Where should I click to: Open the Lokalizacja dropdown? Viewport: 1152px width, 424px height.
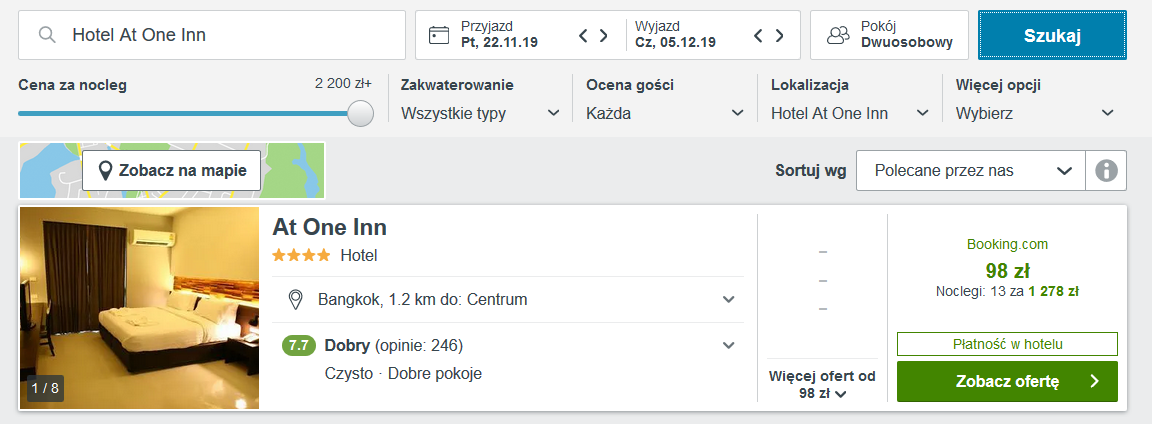coord(850,114)
